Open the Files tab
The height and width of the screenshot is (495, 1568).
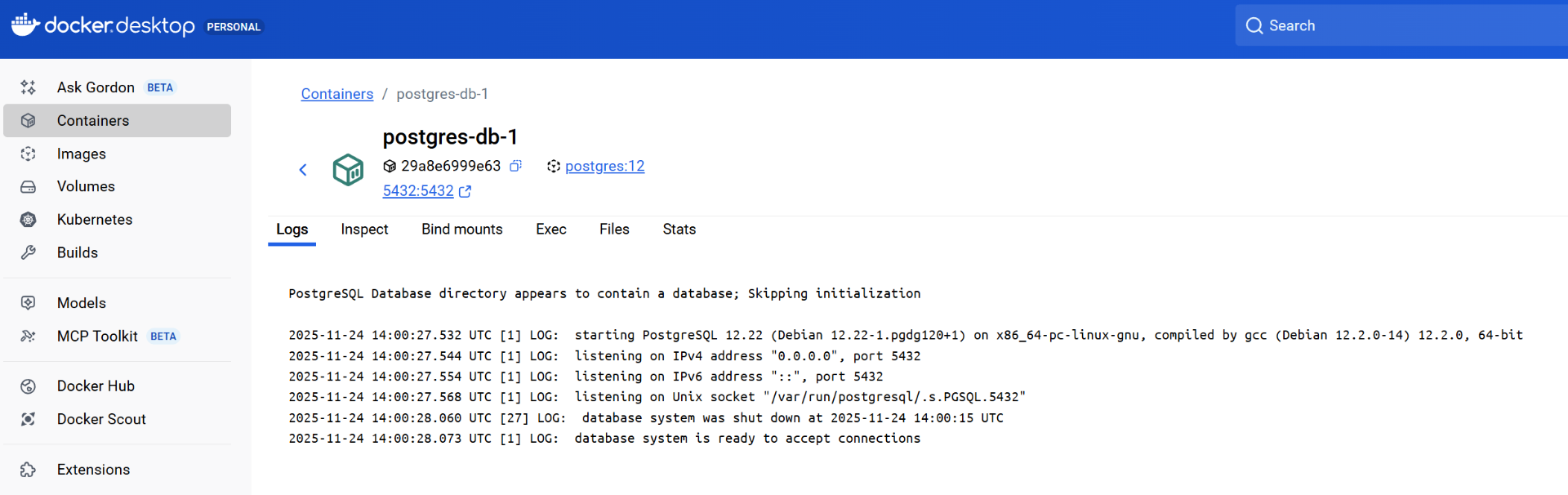point(614,230)
